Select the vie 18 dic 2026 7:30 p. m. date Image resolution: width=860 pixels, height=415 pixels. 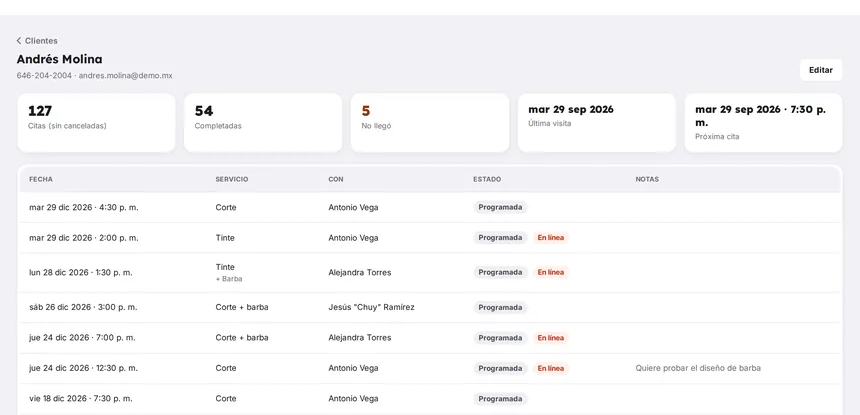pyautogui.click(x=81, y=399)
